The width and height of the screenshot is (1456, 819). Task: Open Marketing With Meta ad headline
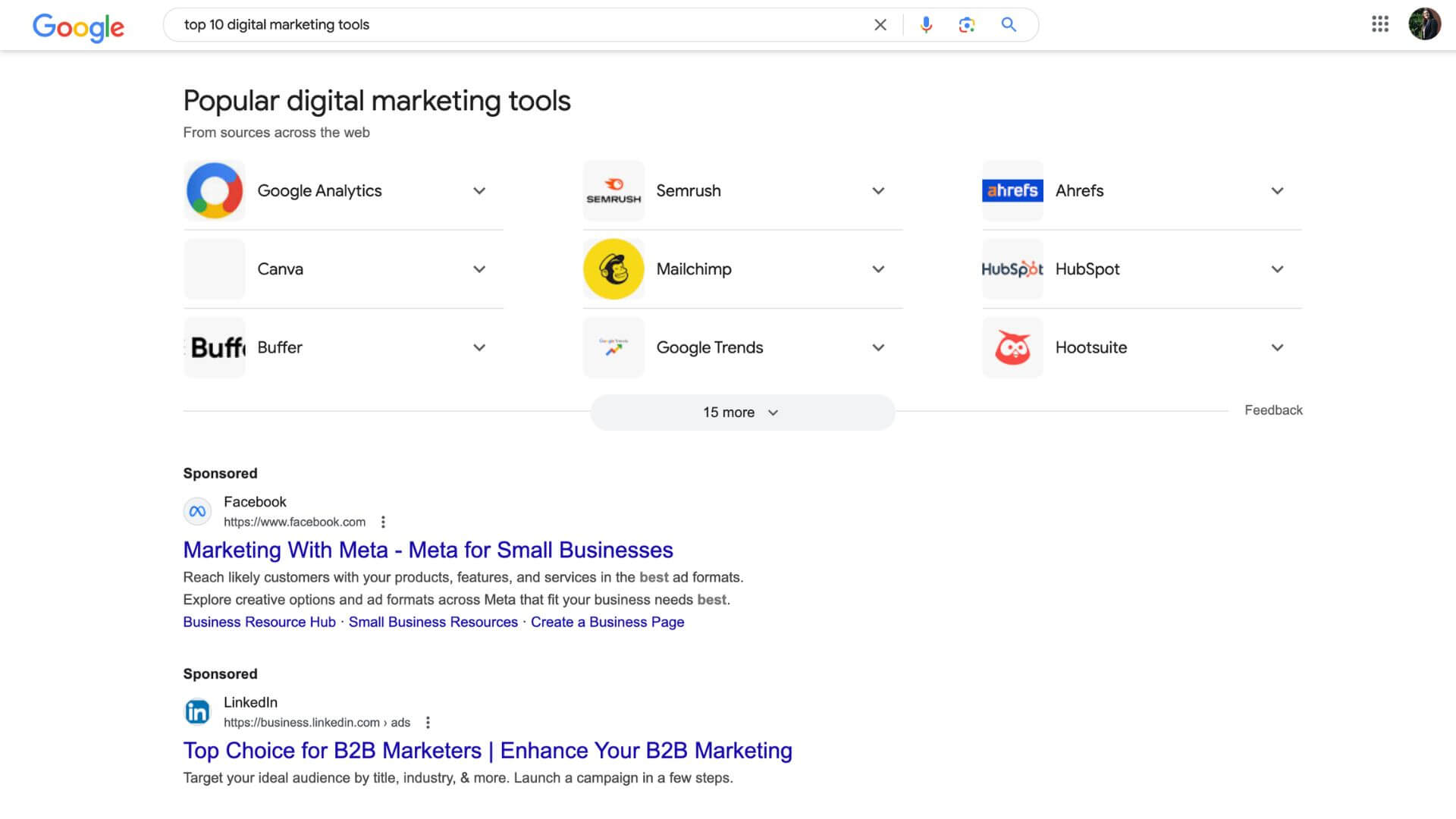428,550
